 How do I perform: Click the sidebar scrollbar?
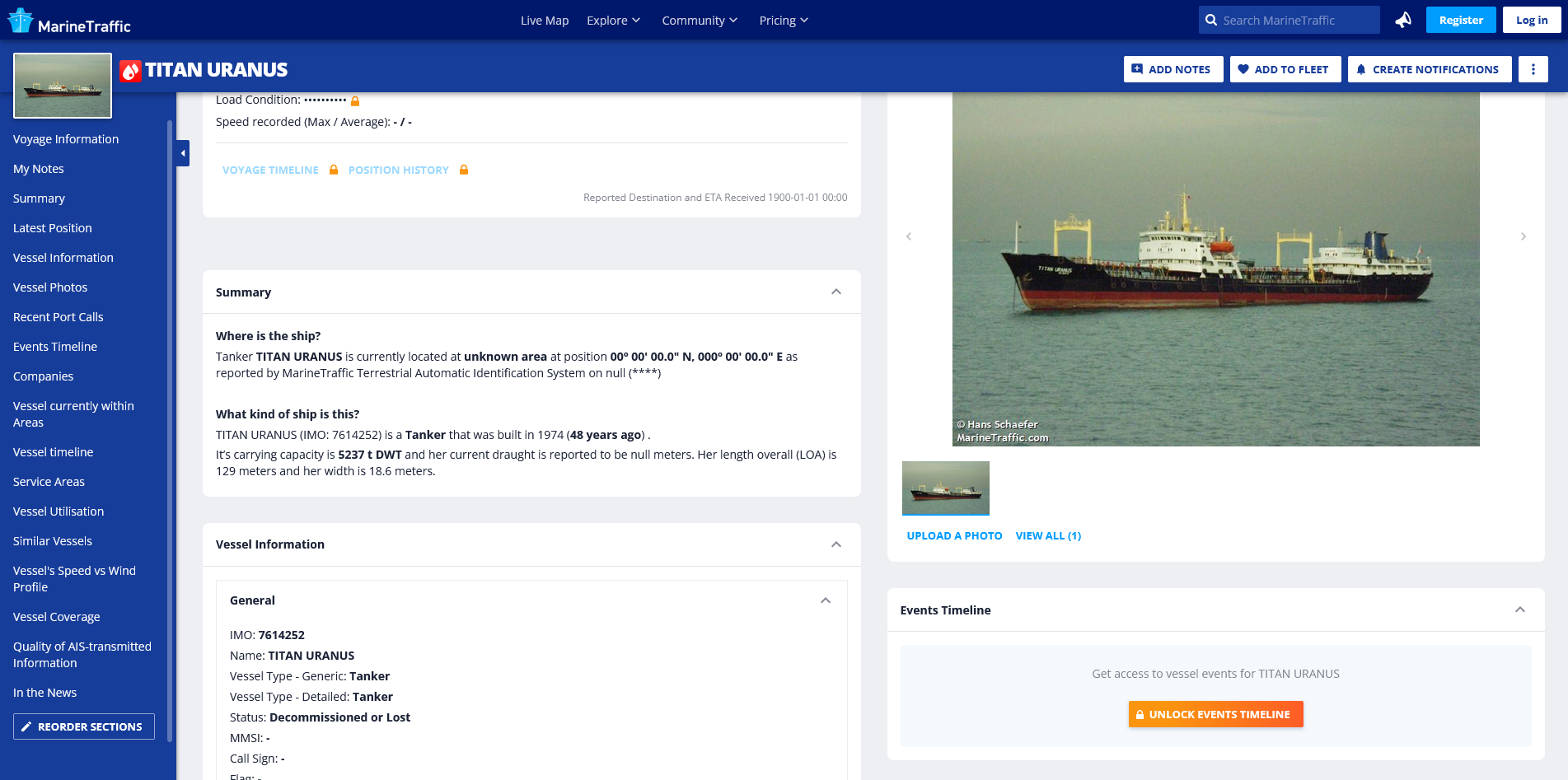(170, 431)
